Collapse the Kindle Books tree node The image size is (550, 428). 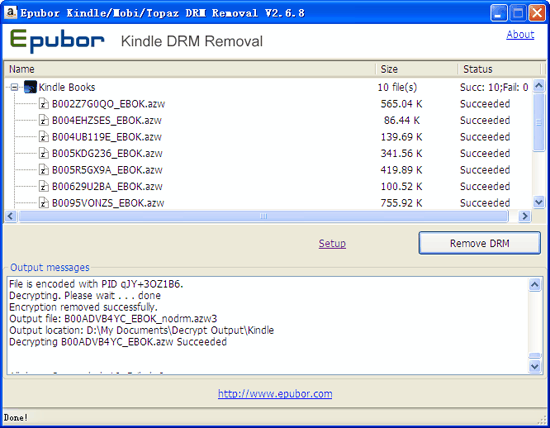[14, 87]
